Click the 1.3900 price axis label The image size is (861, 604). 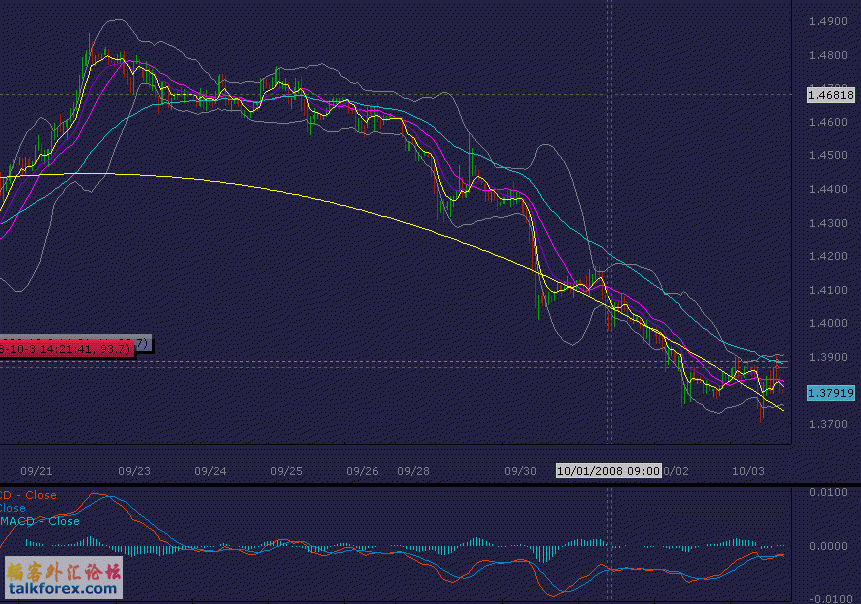click(828, 357)
